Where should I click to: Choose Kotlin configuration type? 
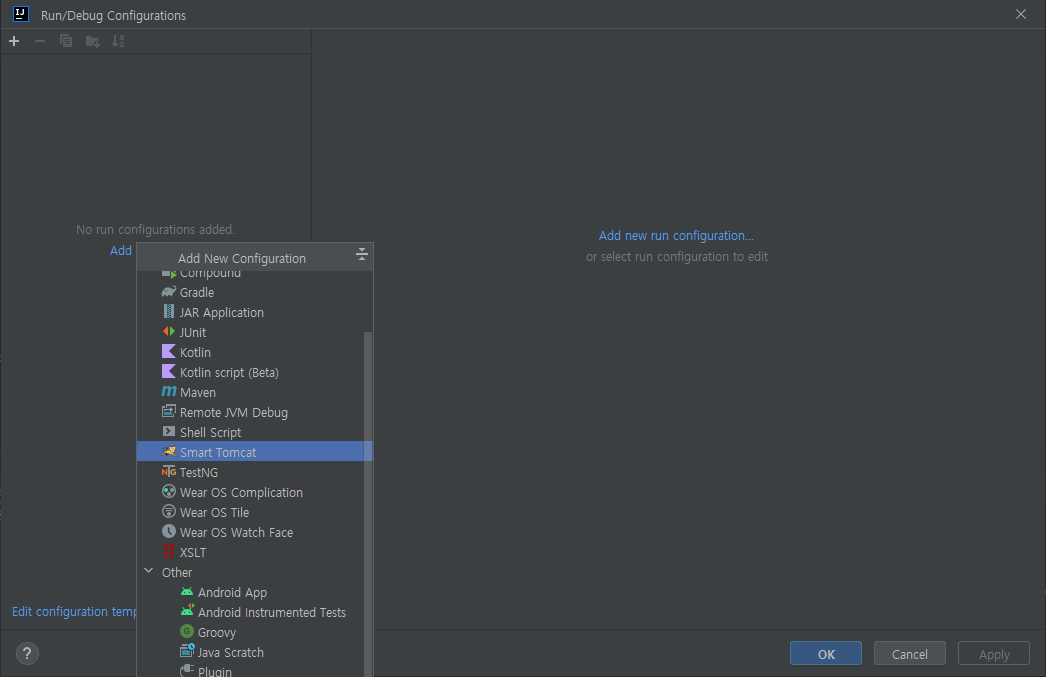click(x=253, y=352)
